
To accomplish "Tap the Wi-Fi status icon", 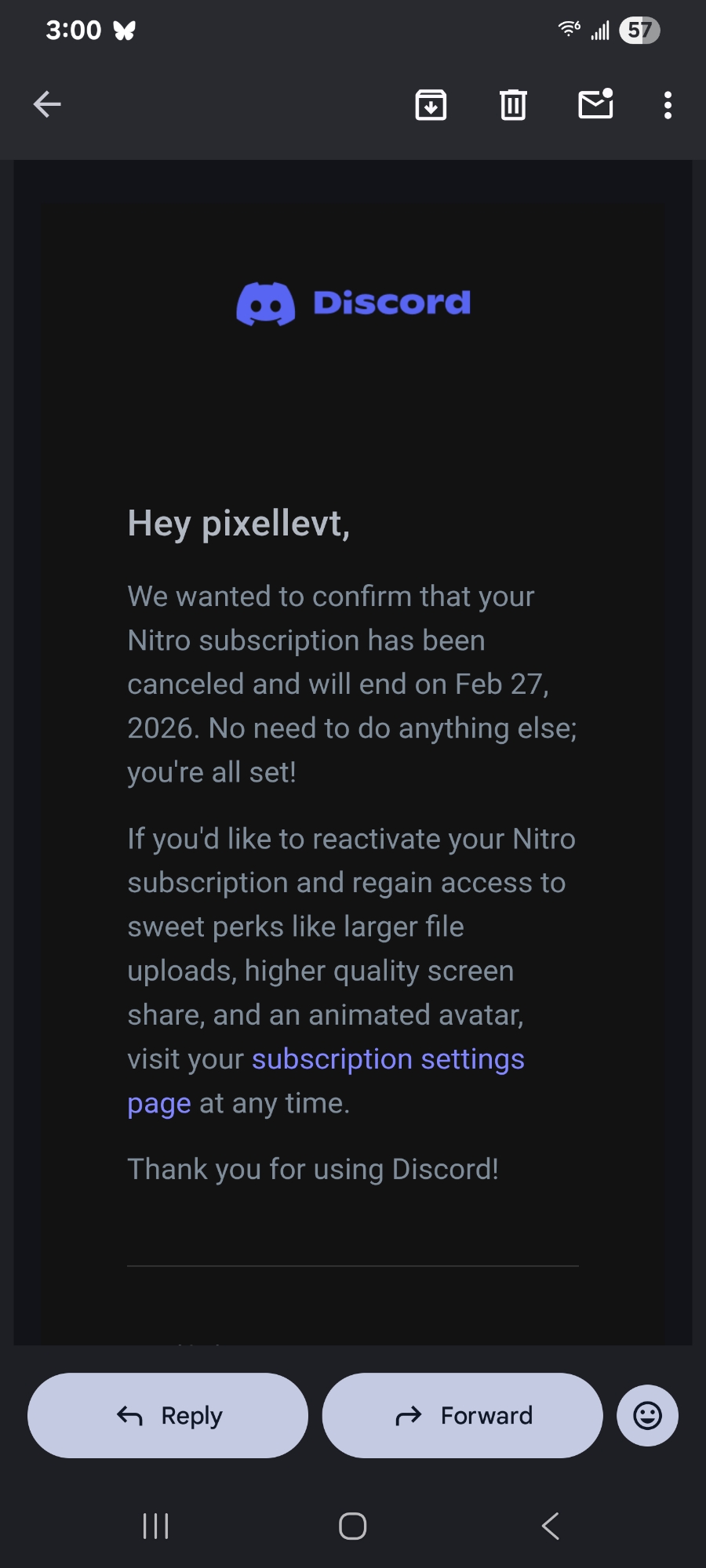I will 569,30.
